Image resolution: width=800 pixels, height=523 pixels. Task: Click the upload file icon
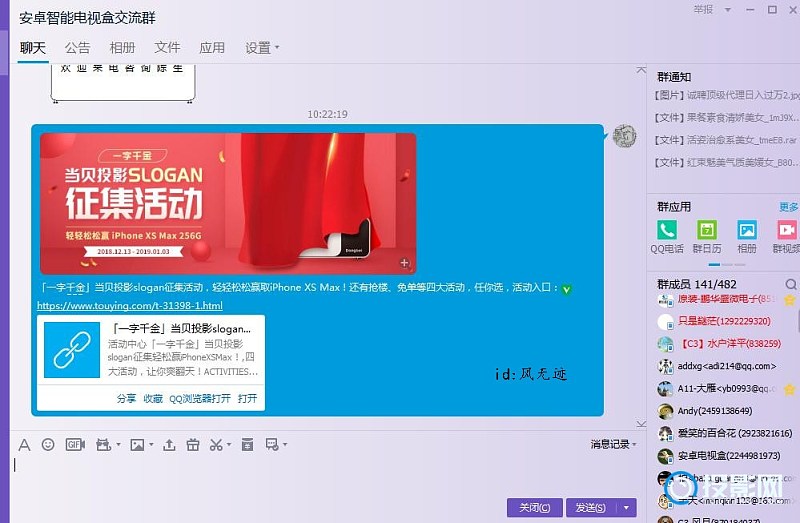(x=169, y=444)
